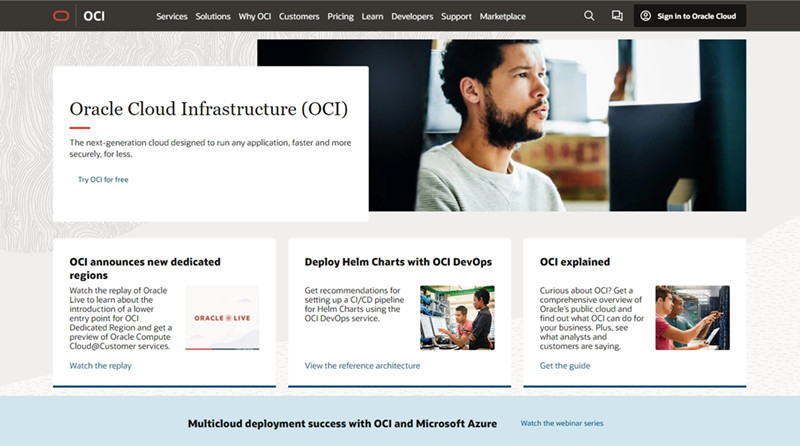Open the Services menu
The height and width of the screenshot is (446, 800).
[172, 16]
